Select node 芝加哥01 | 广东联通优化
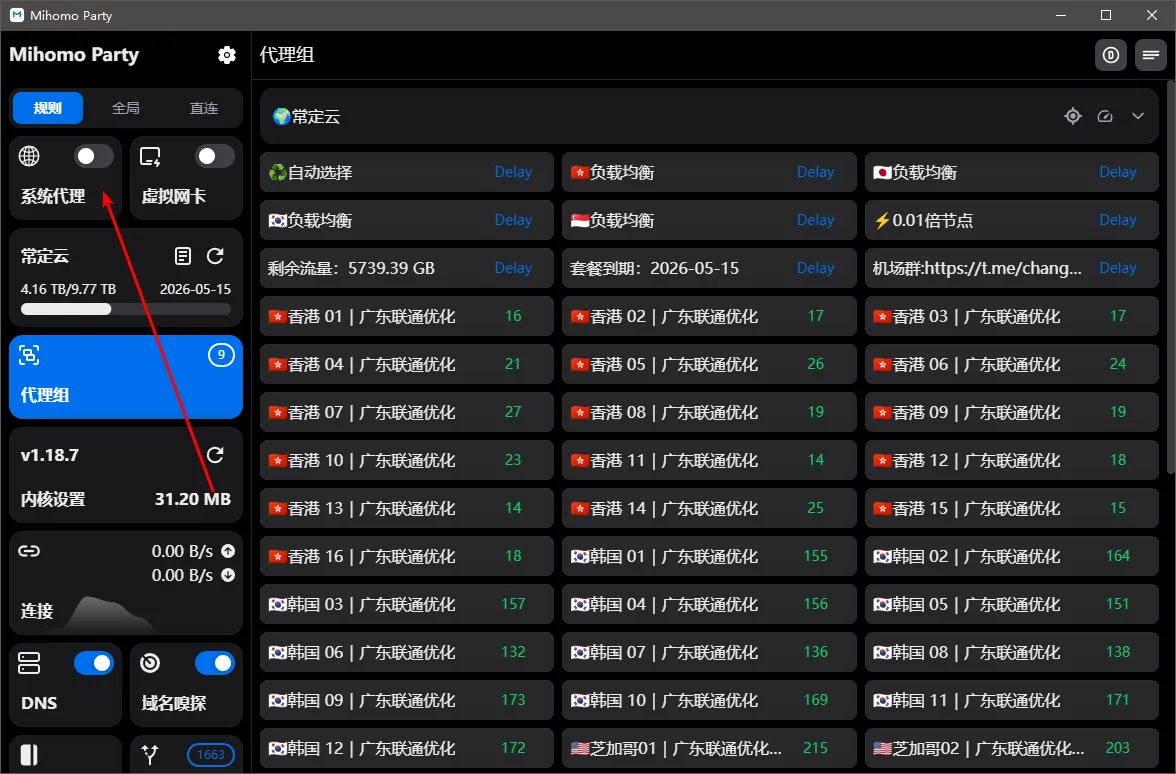This screenshot has width=1176, height=774. (709, 748)
